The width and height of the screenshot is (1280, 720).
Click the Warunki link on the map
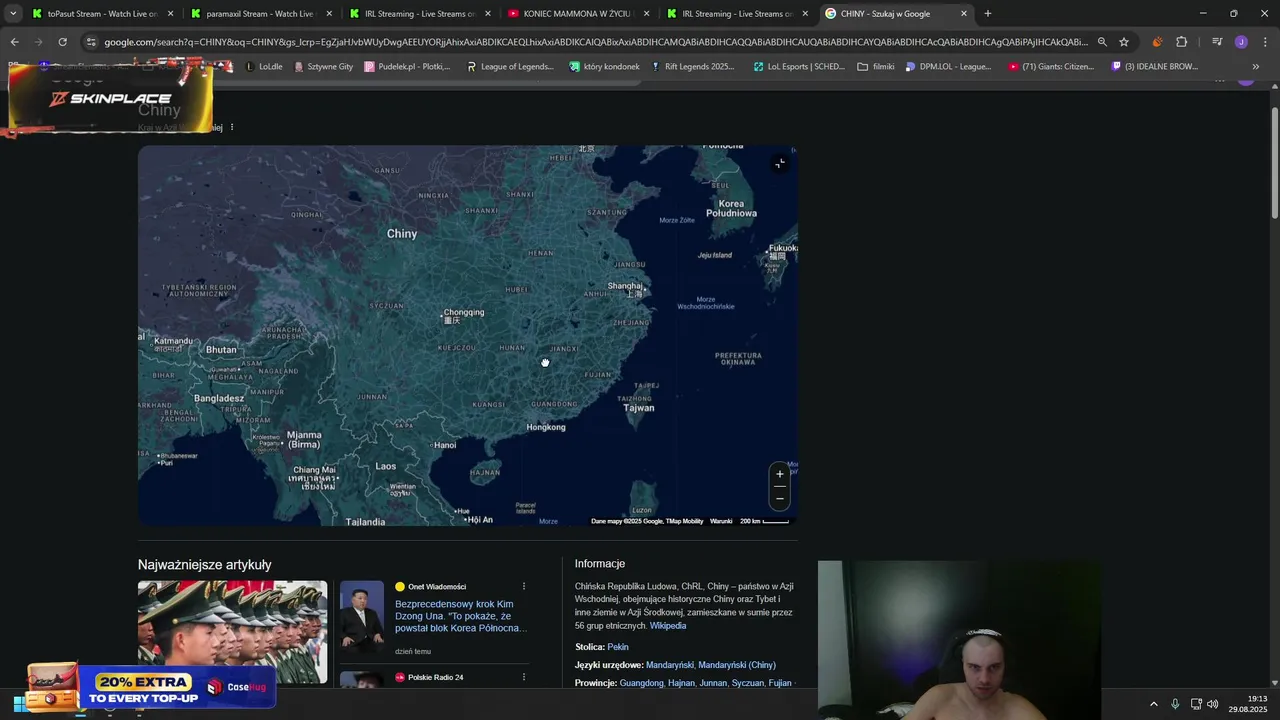[x=721, y=521]
